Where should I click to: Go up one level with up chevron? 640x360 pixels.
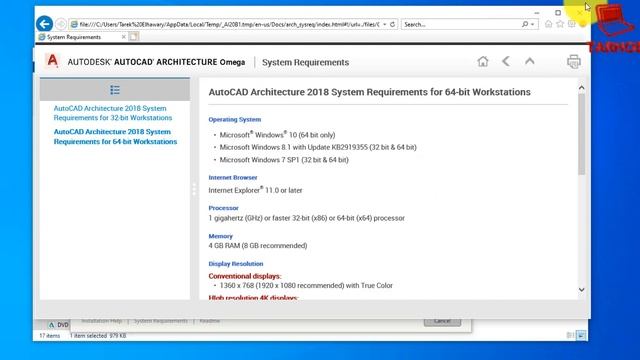click(530, 61)
